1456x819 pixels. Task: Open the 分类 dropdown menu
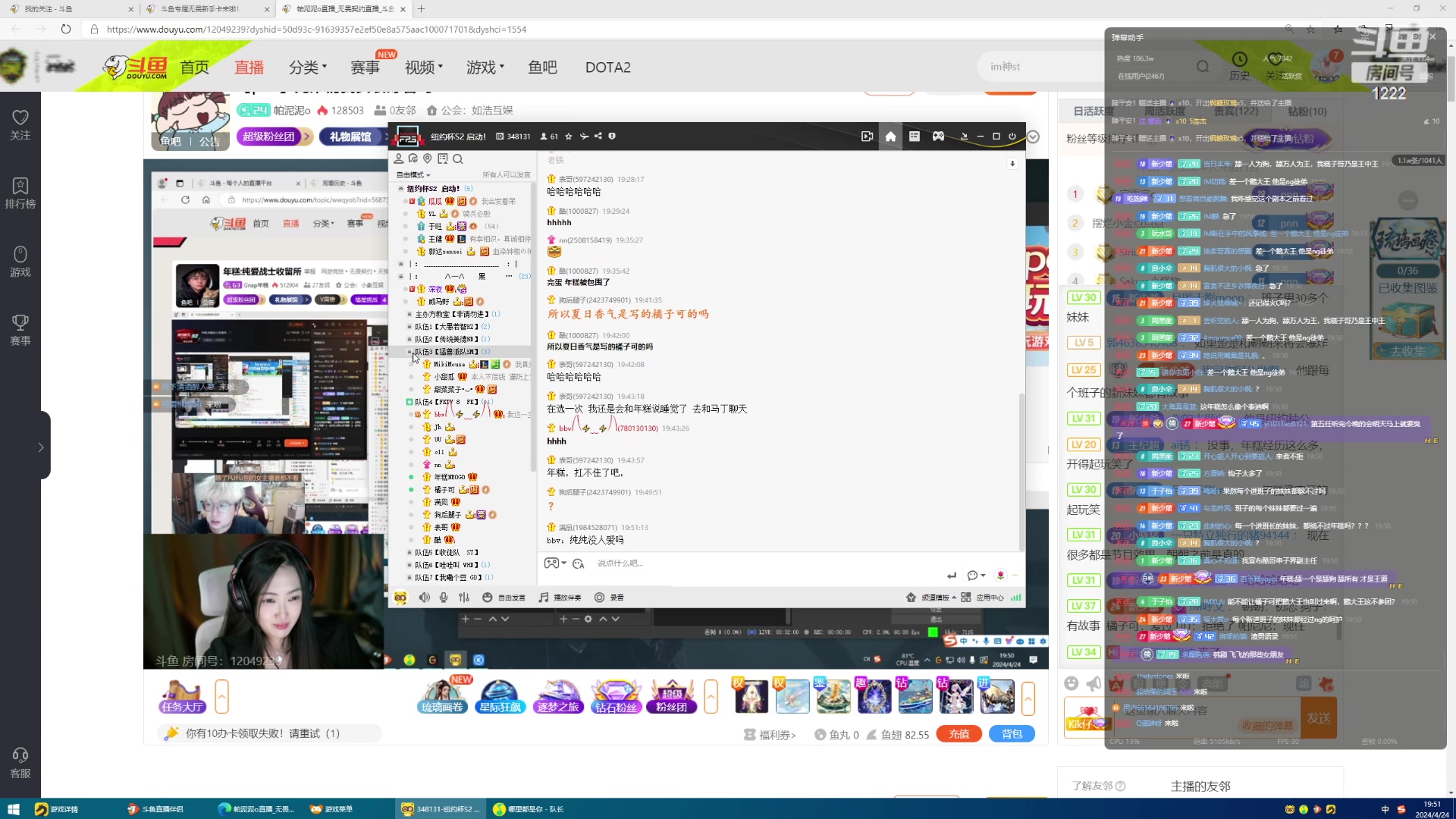[x=307, y=67]
